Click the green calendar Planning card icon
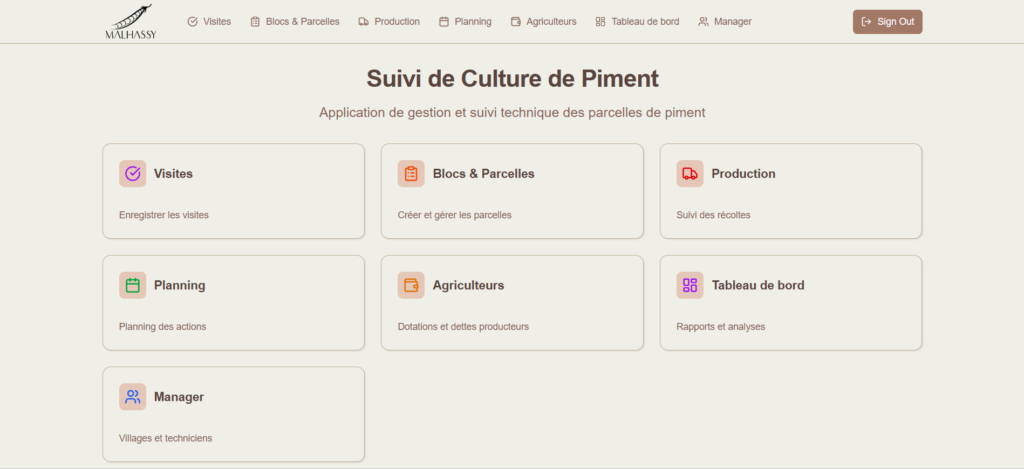The height and width of the screenshot is (469, 1024). pyautogui.click(x=133, y=285)
